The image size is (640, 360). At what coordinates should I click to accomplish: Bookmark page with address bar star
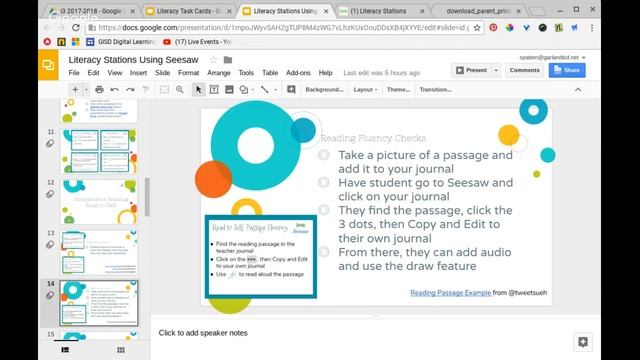[477, 28]
